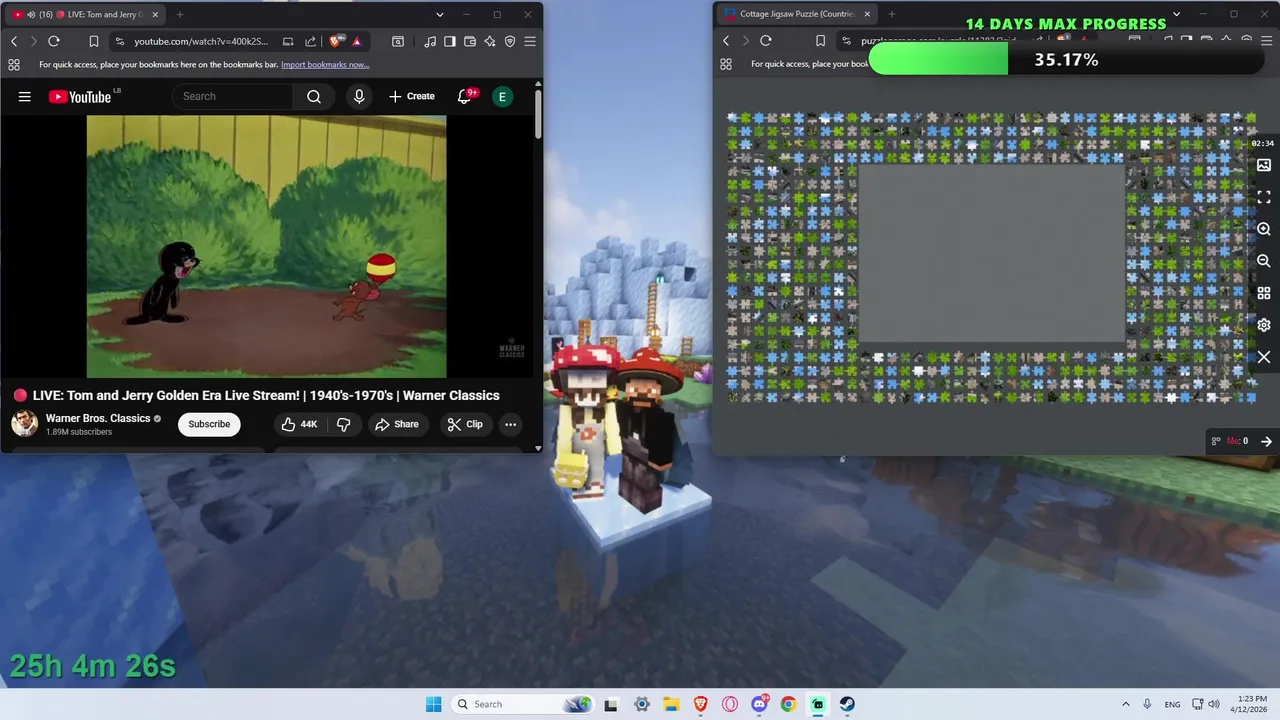The image size is (1280, 720).
Task: Share the YouTube page from address bar
Action: pos(310,41)
